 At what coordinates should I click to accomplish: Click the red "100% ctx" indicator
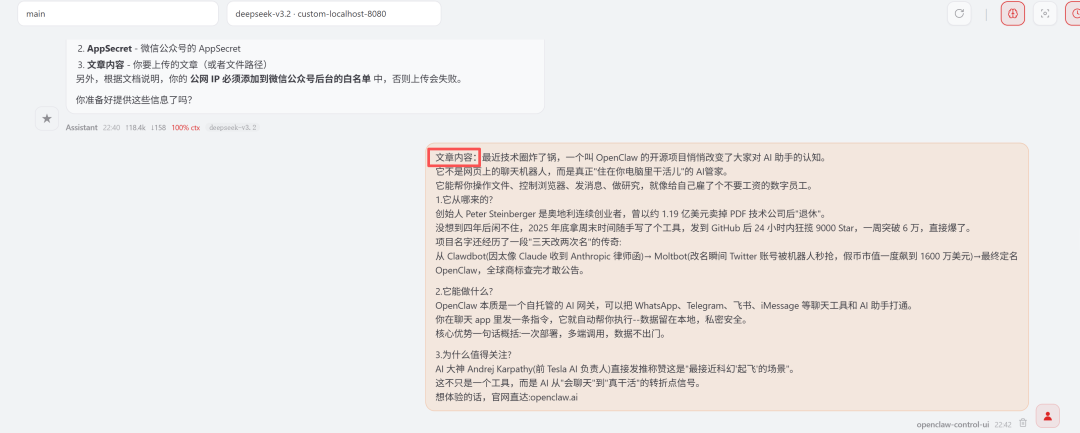(185, 127)
